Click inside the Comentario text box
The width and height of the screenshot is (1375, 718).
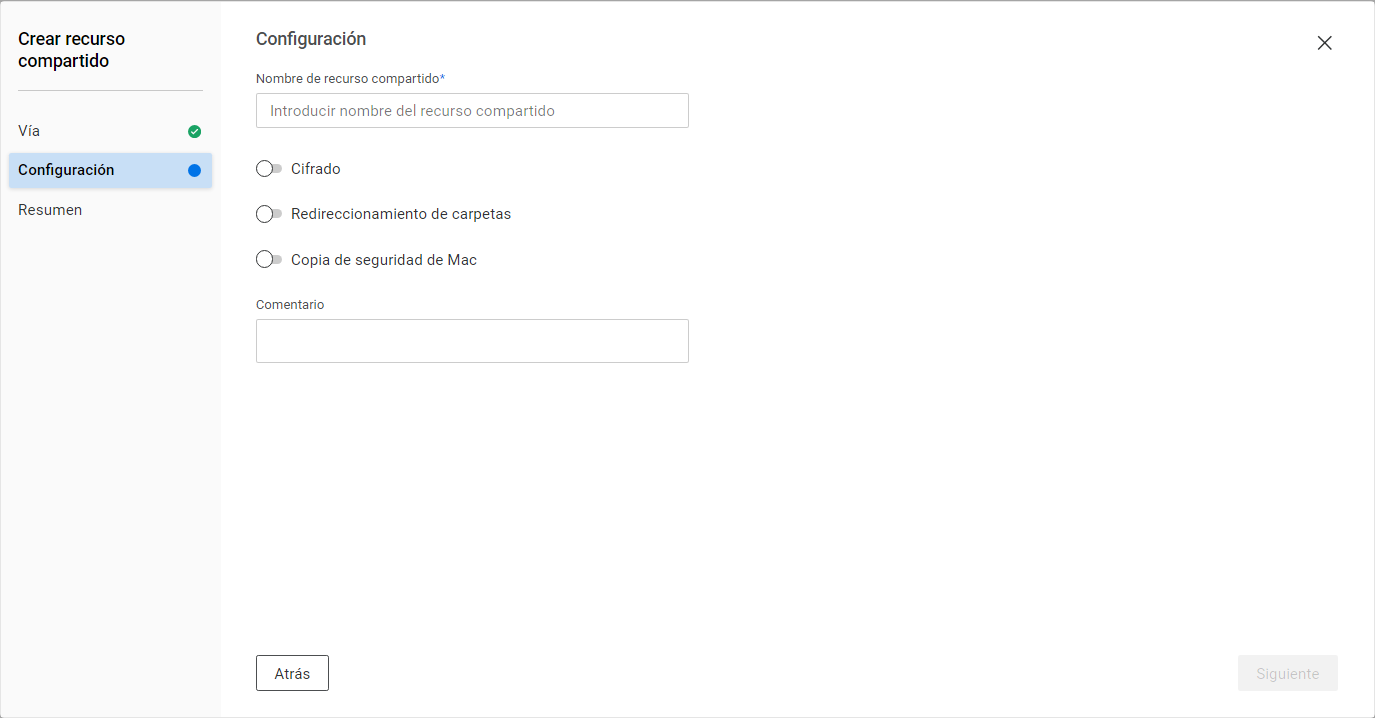472,341
